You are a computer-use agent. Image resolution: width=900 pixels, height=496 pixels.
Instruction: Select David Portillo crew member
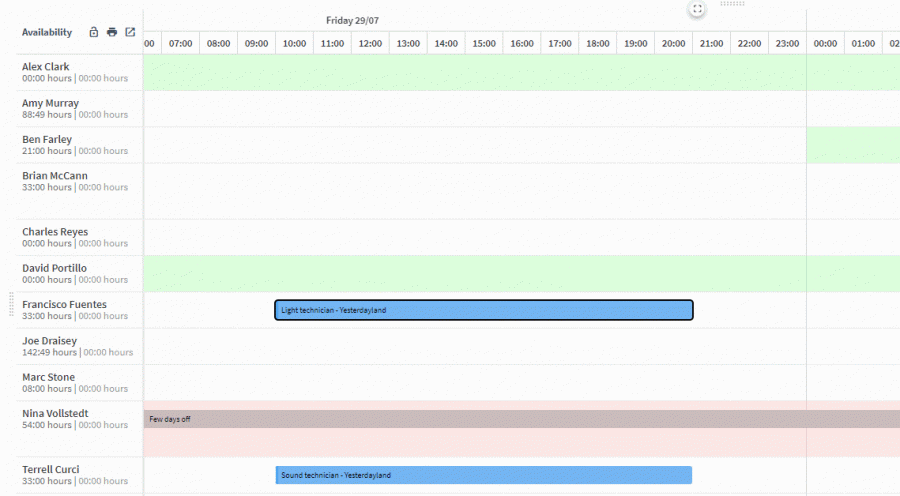coord(55,268)
